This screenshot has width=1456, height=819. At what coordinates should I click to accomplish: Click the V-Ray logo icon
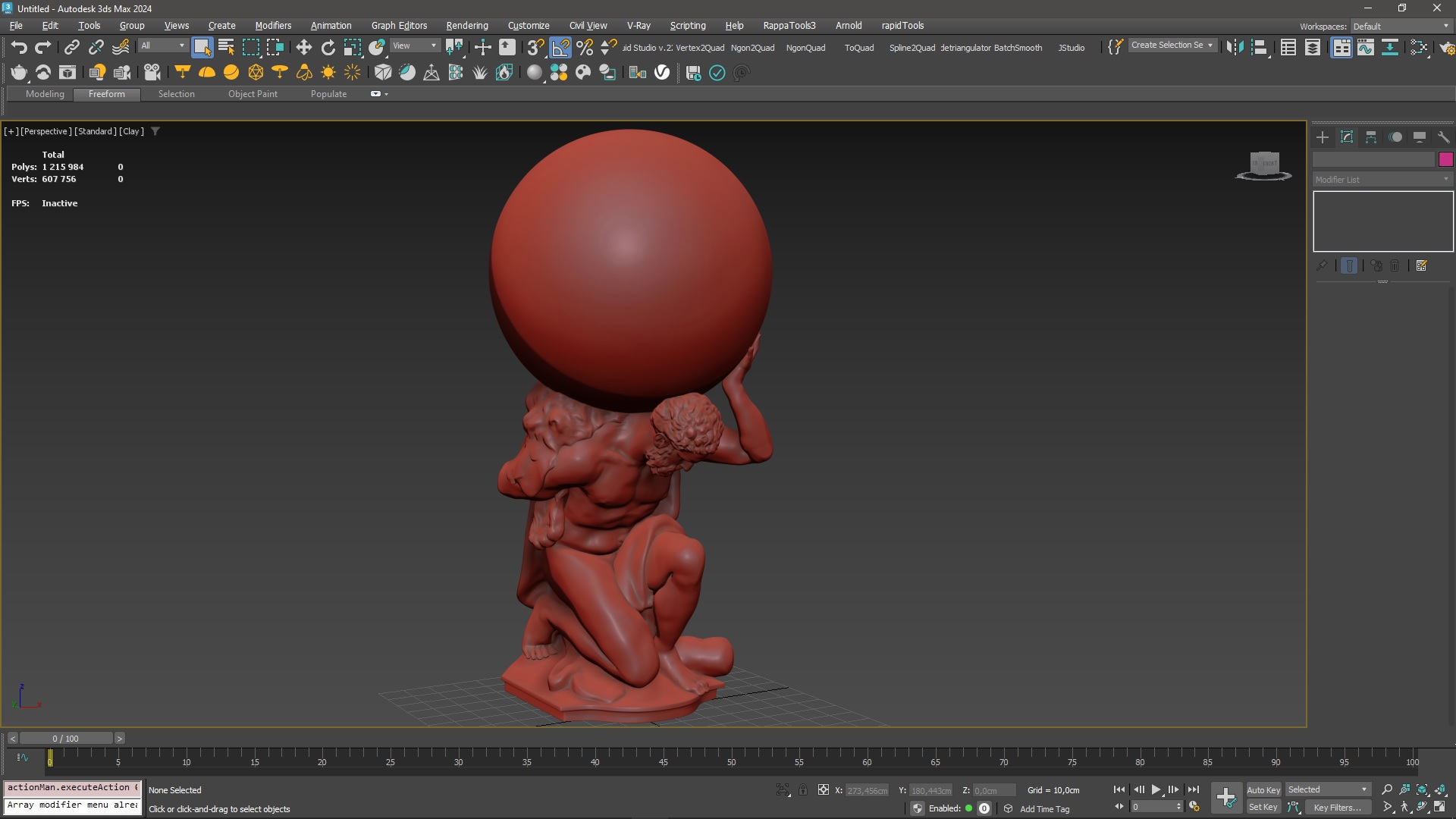pos(662,73)
